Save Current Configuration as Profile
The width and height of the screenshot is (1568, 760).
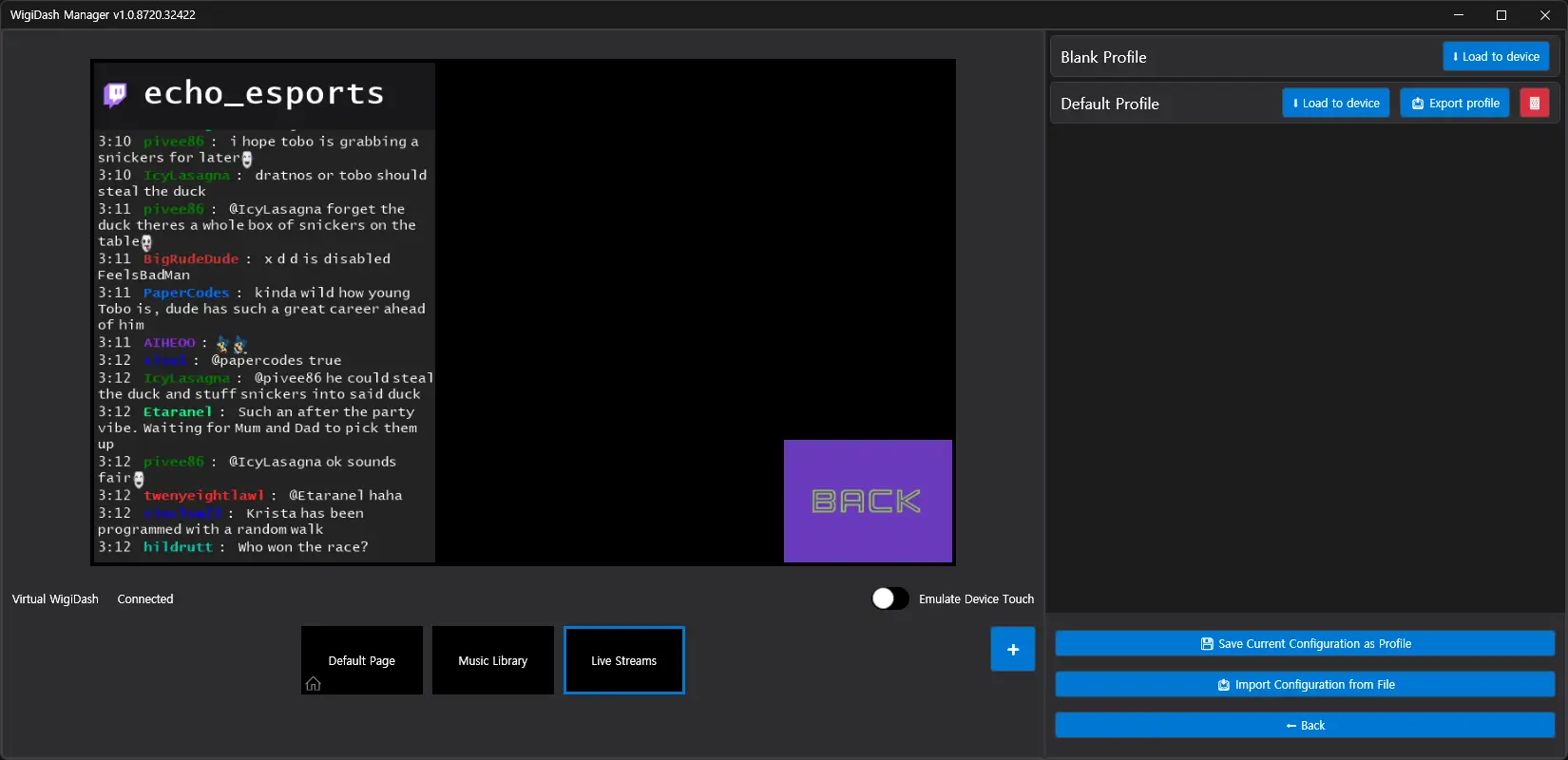pyautogui.click(x=1305, y=644)
